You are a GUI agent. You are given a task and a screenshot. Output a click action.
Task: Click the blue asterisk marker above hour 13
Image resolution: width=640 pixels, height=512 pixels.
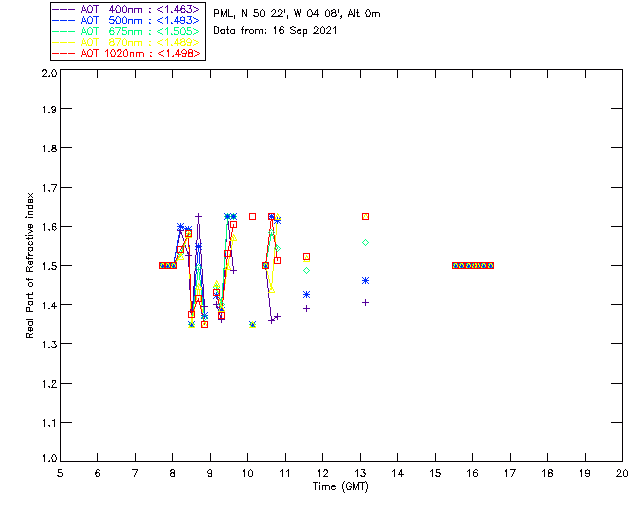point(365,280)
